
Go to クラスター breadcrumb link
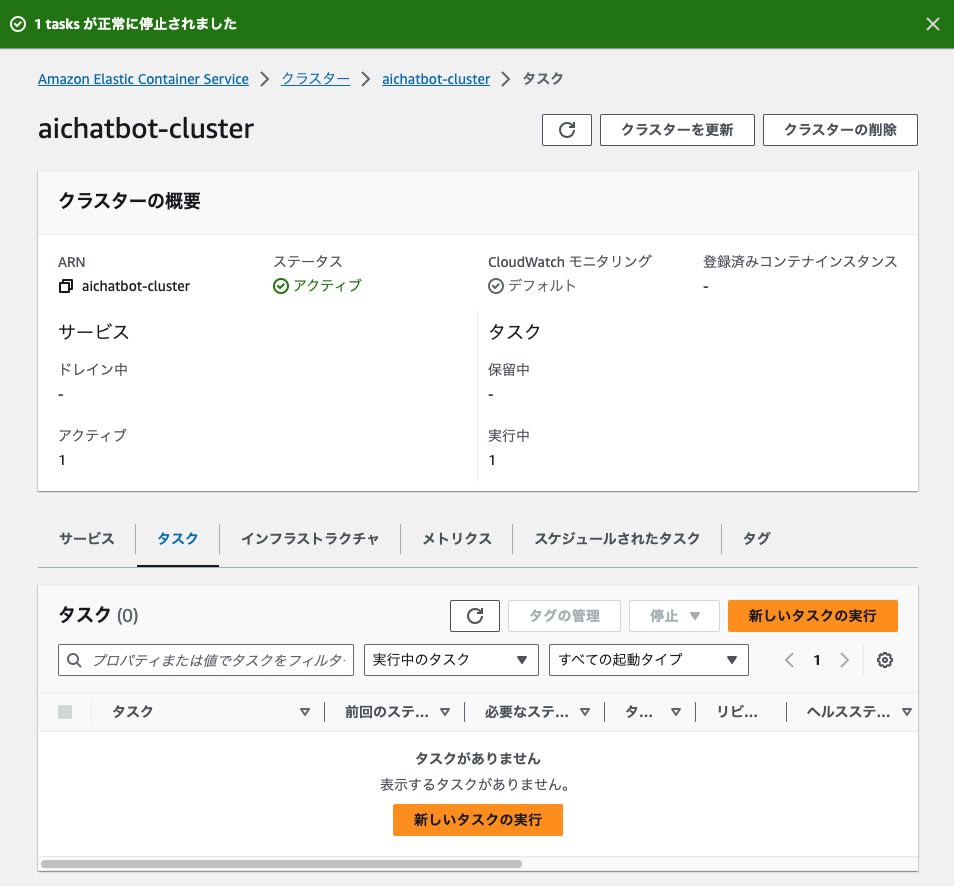tap(315, 79)
